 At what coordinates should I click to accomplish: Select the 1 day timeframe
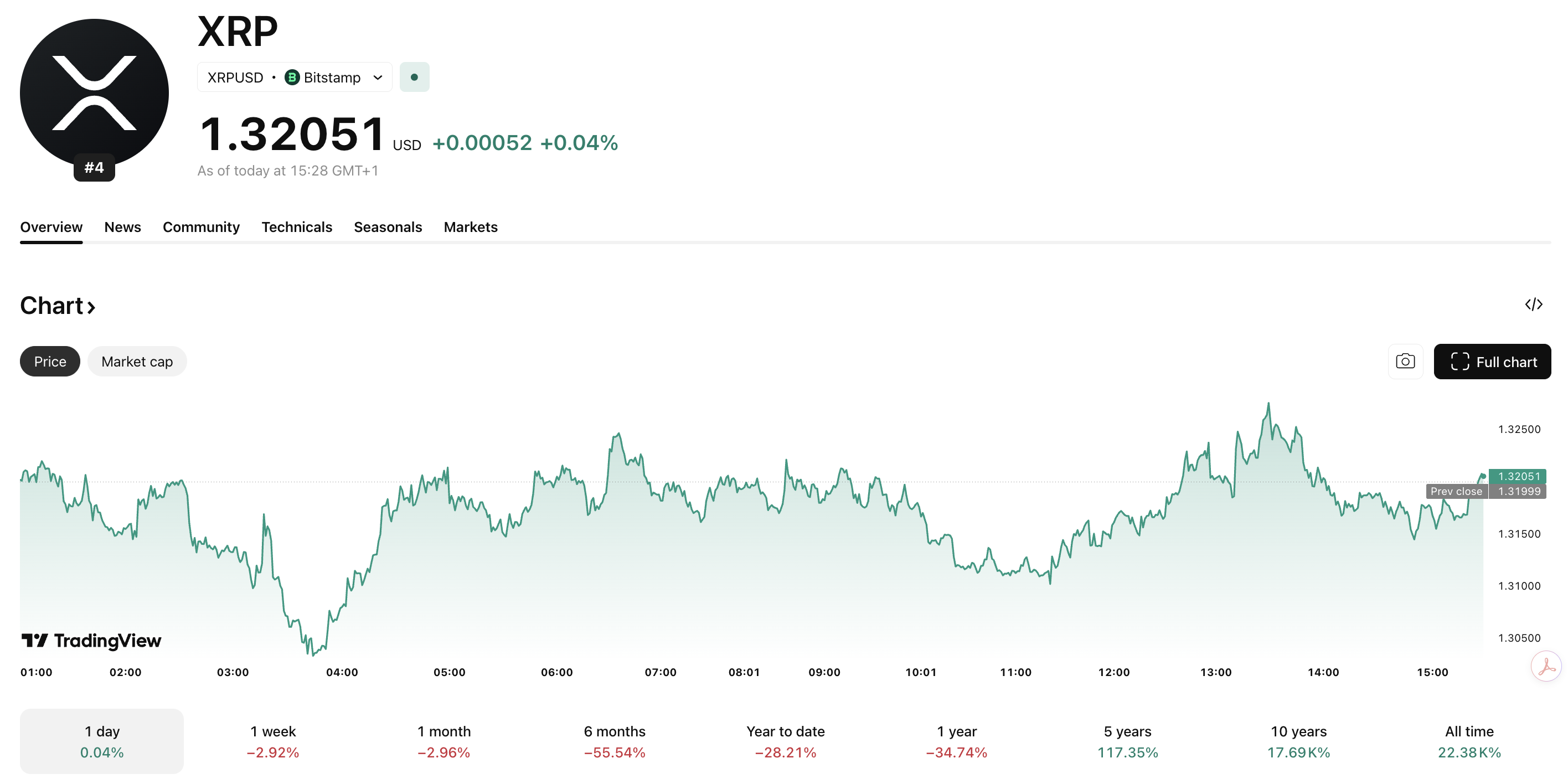(x=101, y=741)
